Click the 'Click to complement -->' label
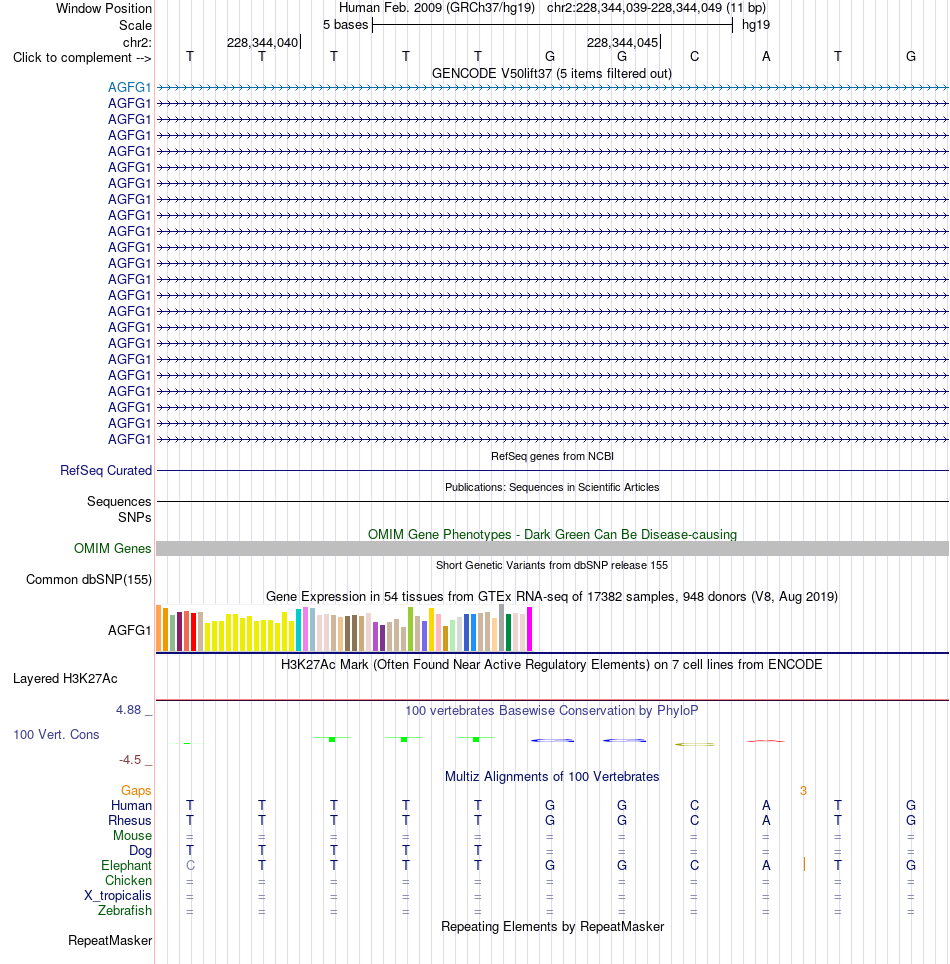Screen dimensions: 950x964 (82, 58)
